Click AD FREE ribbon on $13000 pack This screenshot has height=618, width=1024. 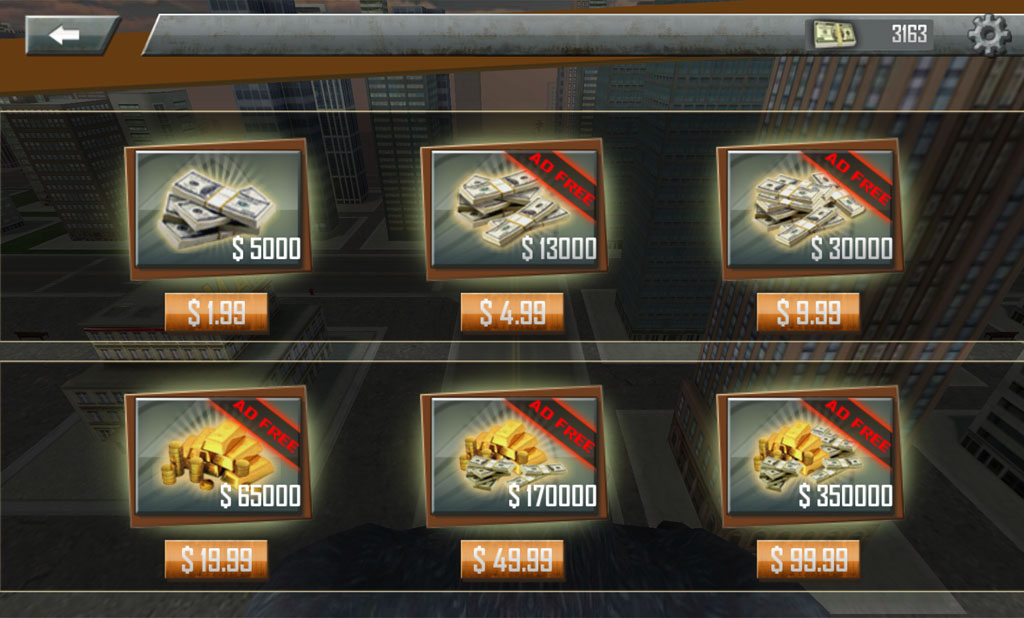[560, 181]
